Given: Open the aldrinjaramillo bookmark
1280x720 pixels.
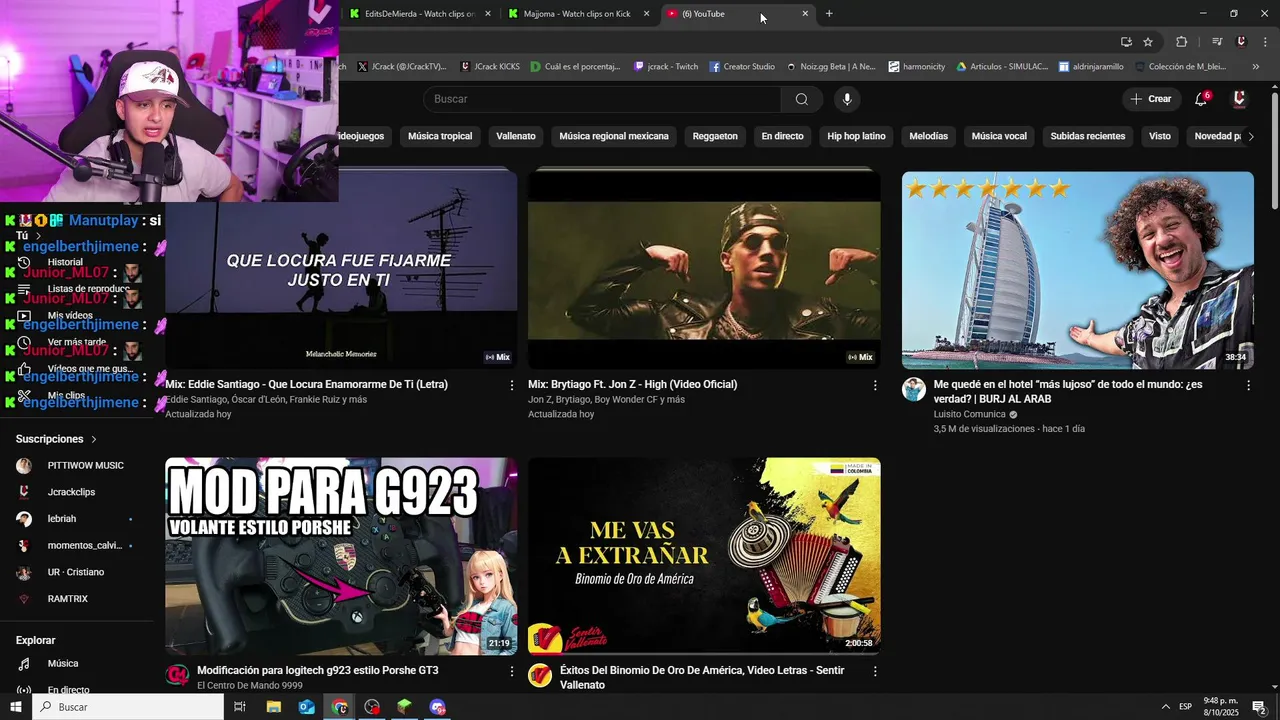Looking at the screenshot, I should pos(1091,67).
